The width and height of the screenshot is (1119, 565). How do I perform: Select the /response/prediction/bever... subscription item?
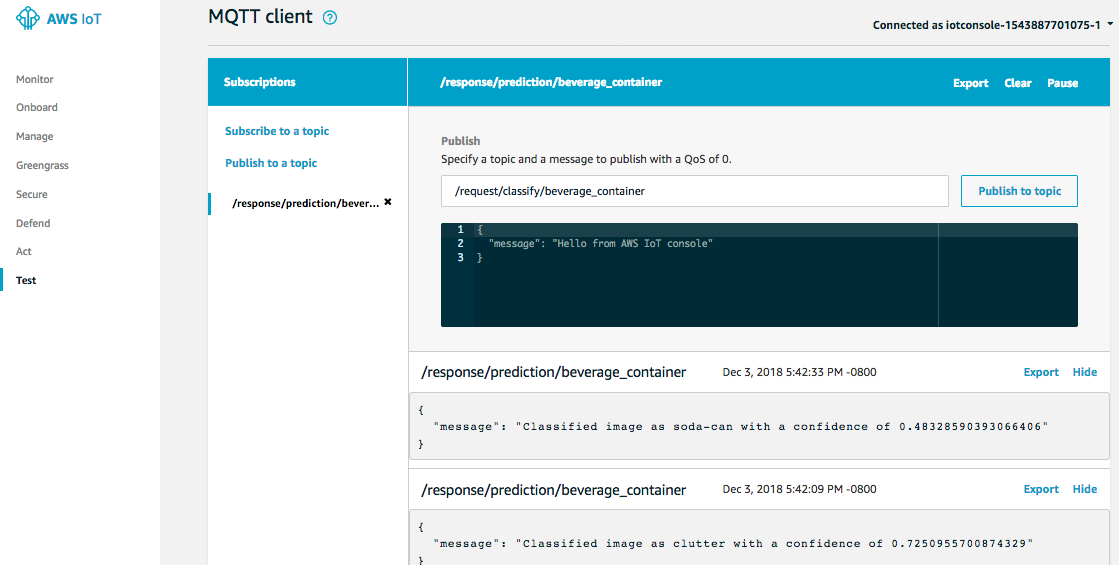pyautogui.click(x=305, y=203)
